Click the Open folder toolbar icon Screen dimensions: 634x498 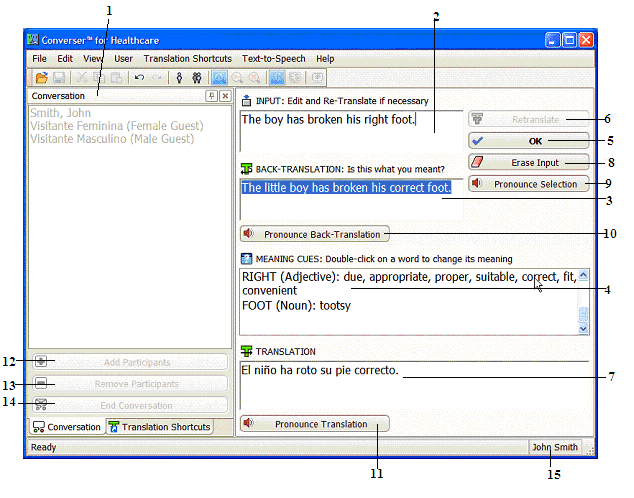coord(41,77)
